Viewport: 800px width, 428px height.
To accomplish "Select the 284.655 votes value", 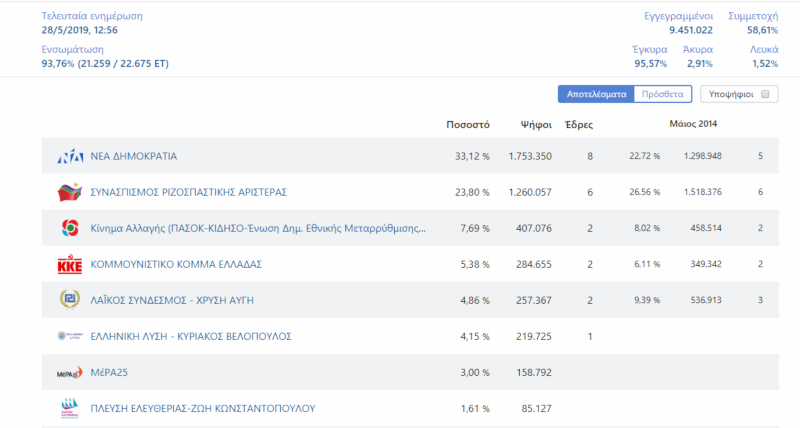I will pos(534,264).
